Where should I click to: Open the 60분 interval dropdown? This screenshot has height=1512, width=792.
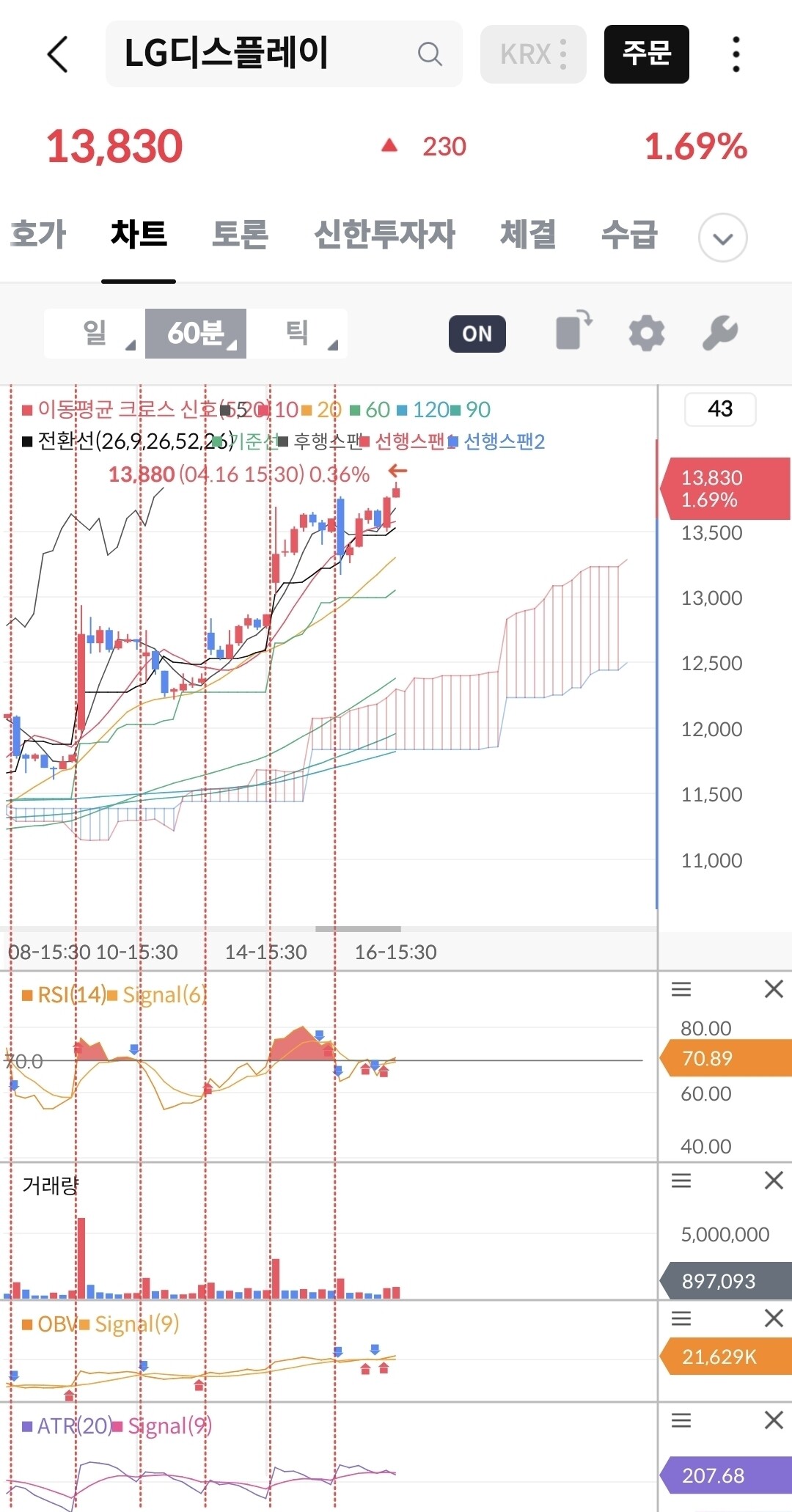pos(196,334)
